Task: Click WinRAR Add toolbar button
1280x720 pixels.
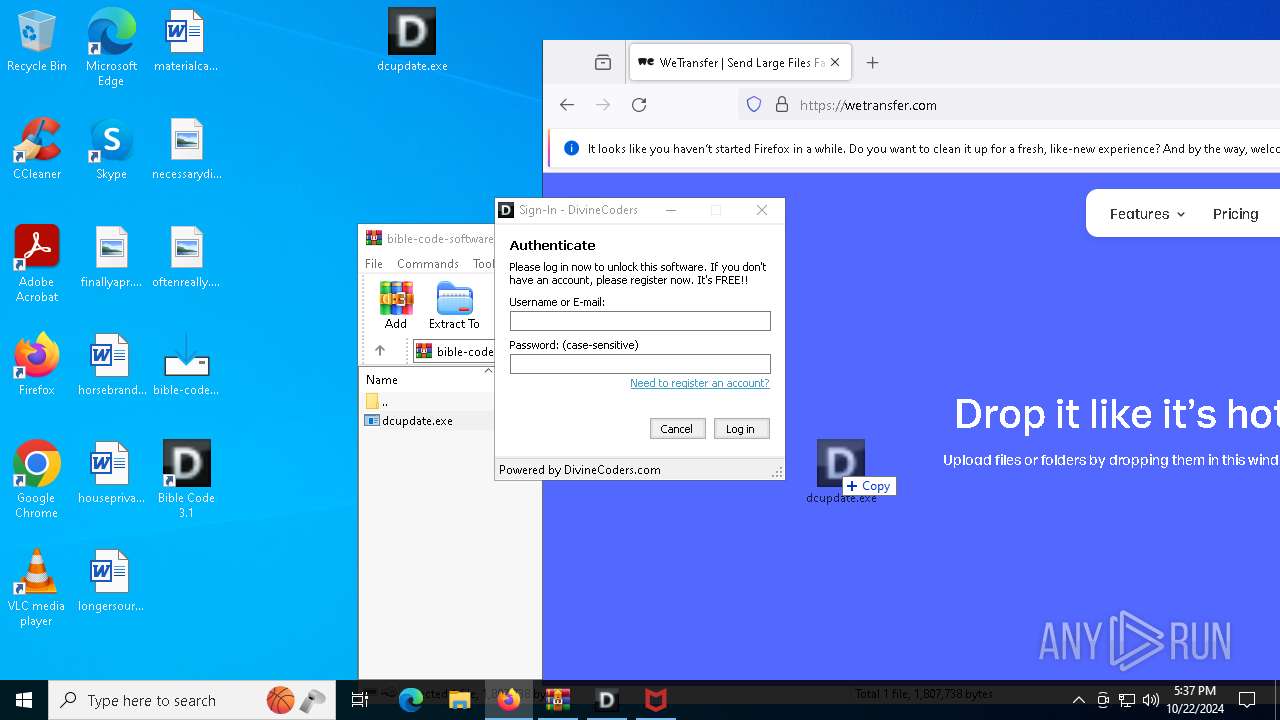Action: (x=396, y=305)
